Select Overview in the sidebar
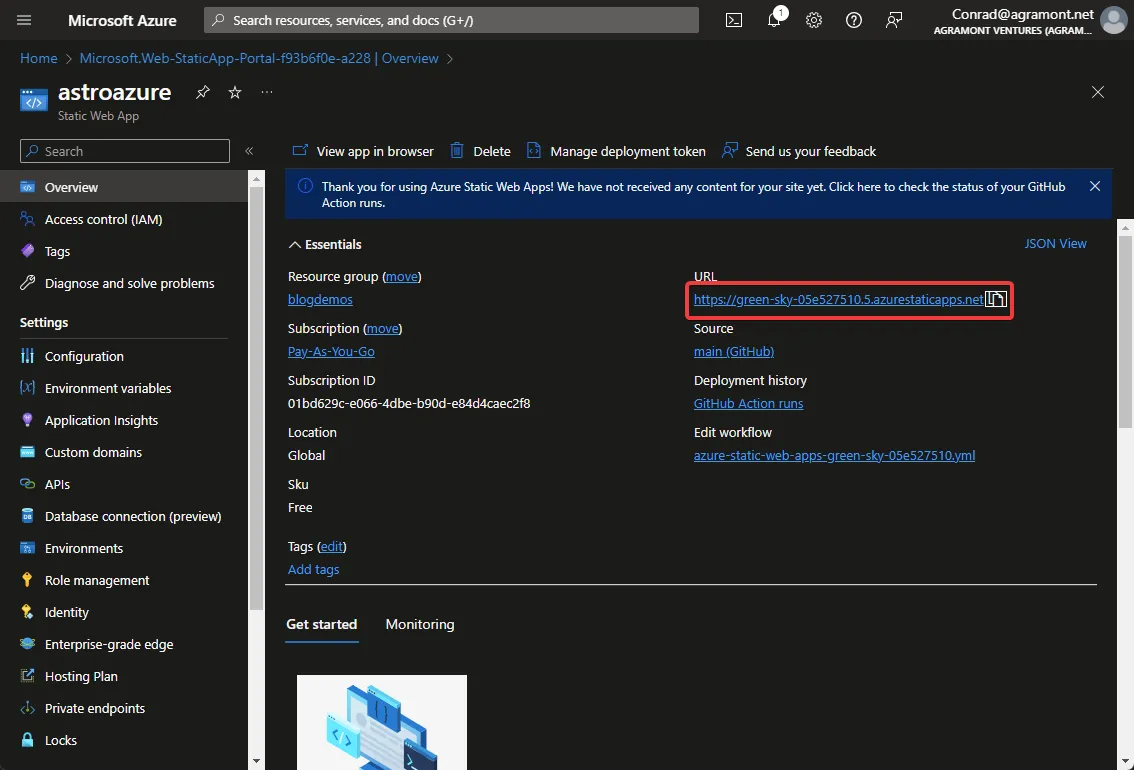1134x770 pixels. pyautogui.click(x=124, y=187)
